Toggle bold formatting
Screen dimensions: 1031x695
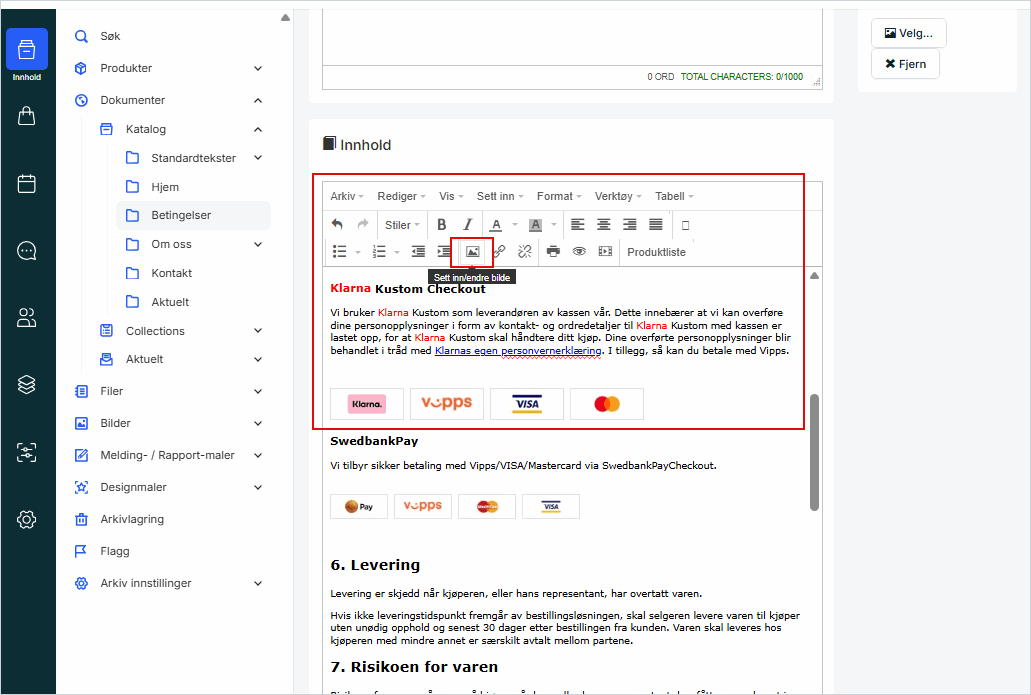tap(441, 225)
